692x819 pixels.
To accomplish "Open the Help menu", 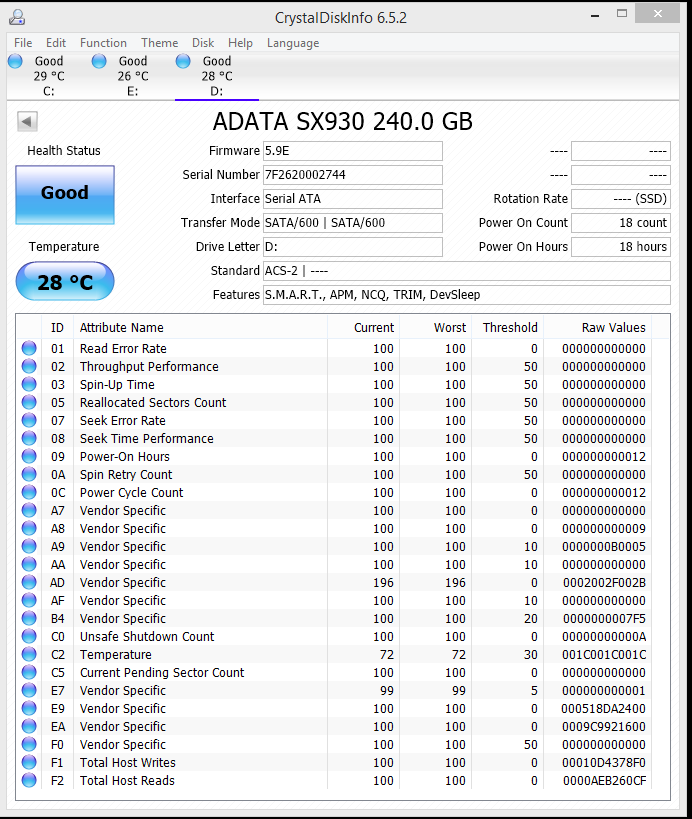I will coord(240,43).
